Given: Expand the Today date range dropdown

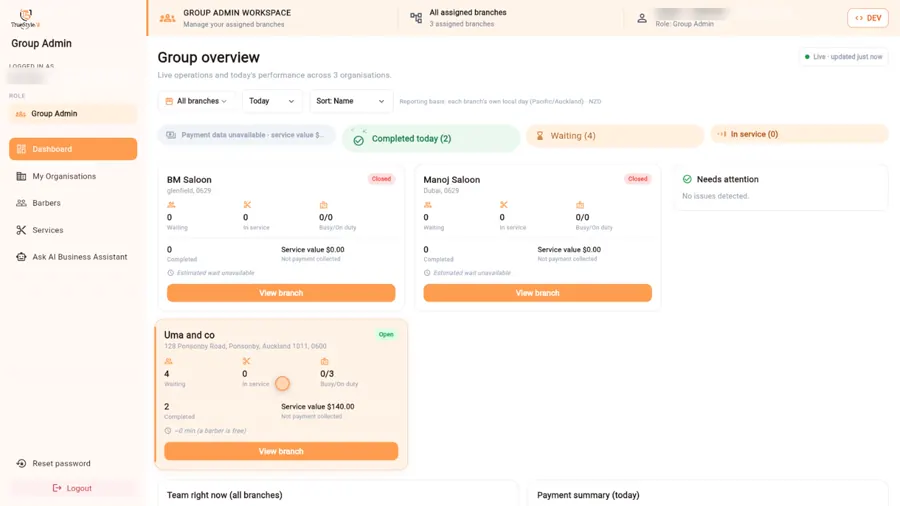Looking at the screenshot, I should click(x=271, y=101).
